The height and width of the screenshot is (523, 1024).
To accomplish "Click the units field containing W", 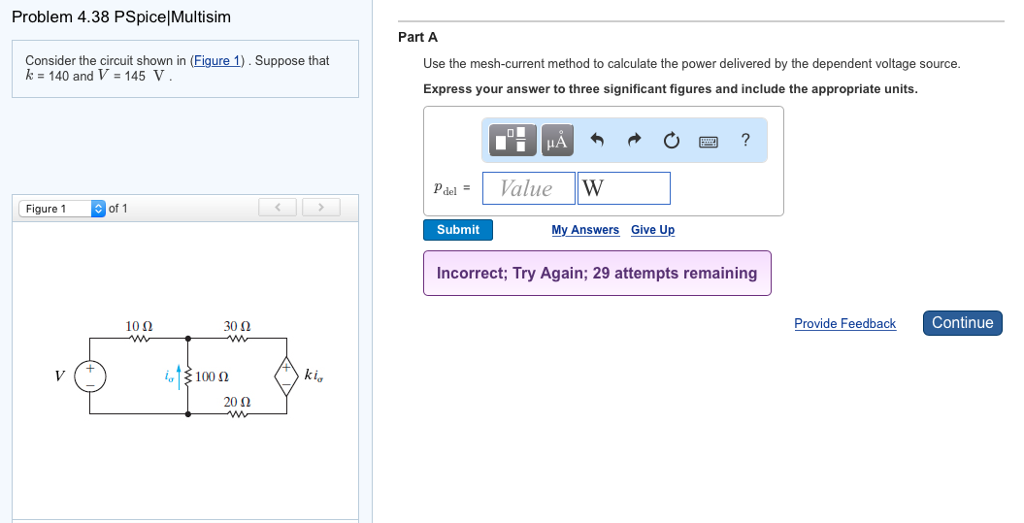I will 624,188.
